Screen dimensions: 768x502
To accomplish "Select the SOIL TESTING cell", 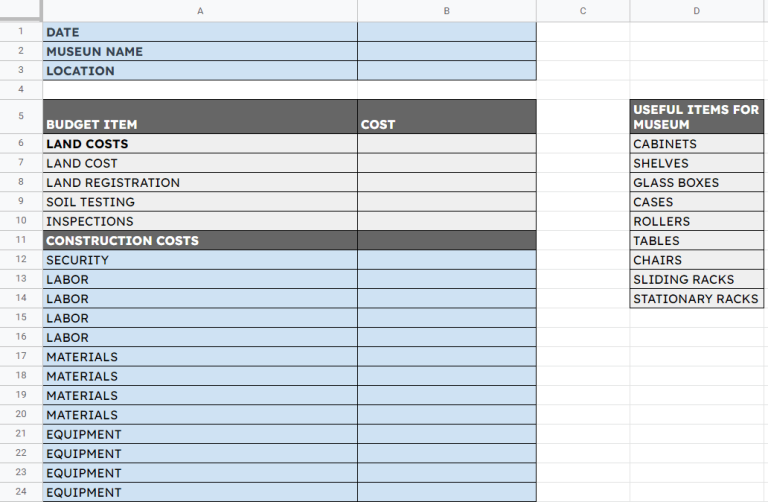I will [x=200, y=201].
